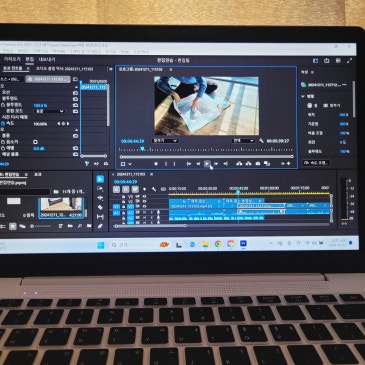Image resolution: width=365 pixels, height=365 pixels.
Task: Open the 맞추기 zoom level dropdown
Action: (165, 141)
